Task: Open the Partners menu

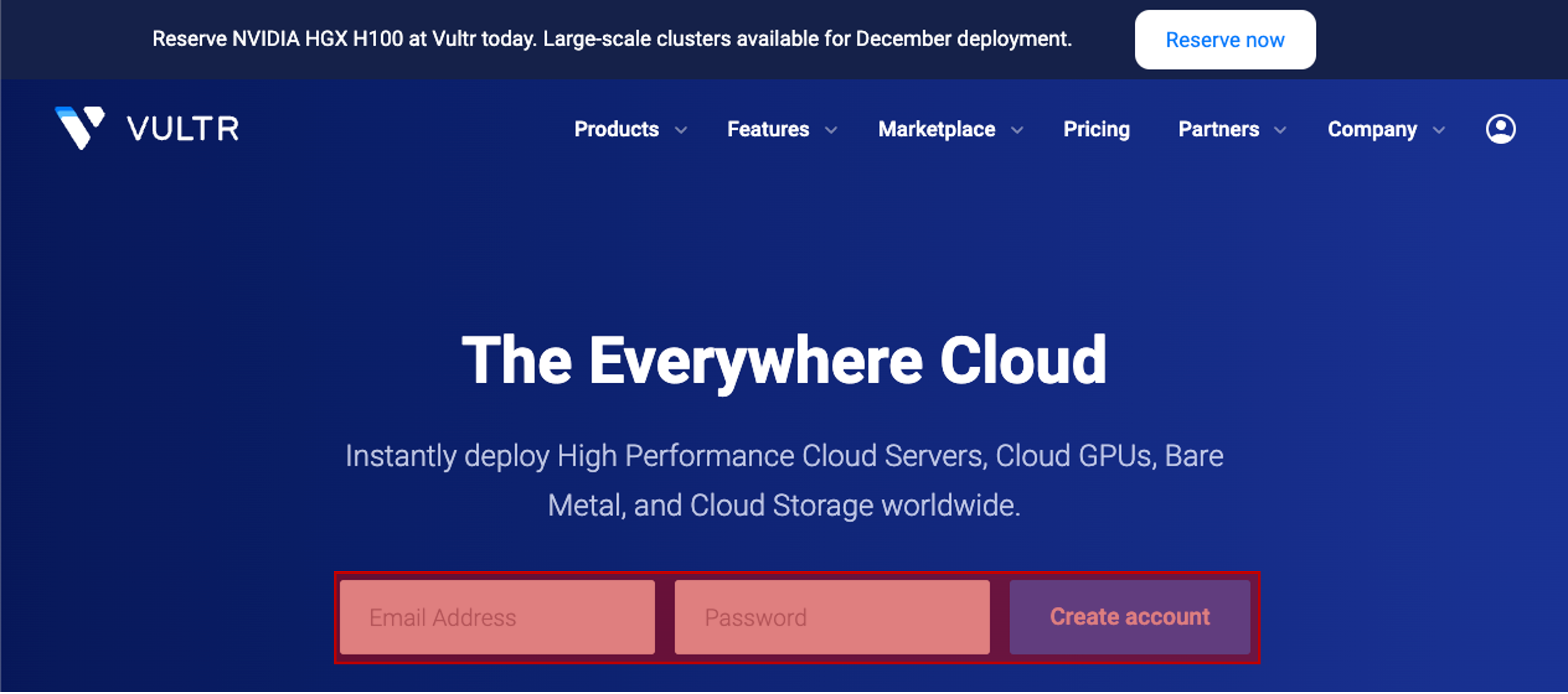Action: (x=1218, y=129)
